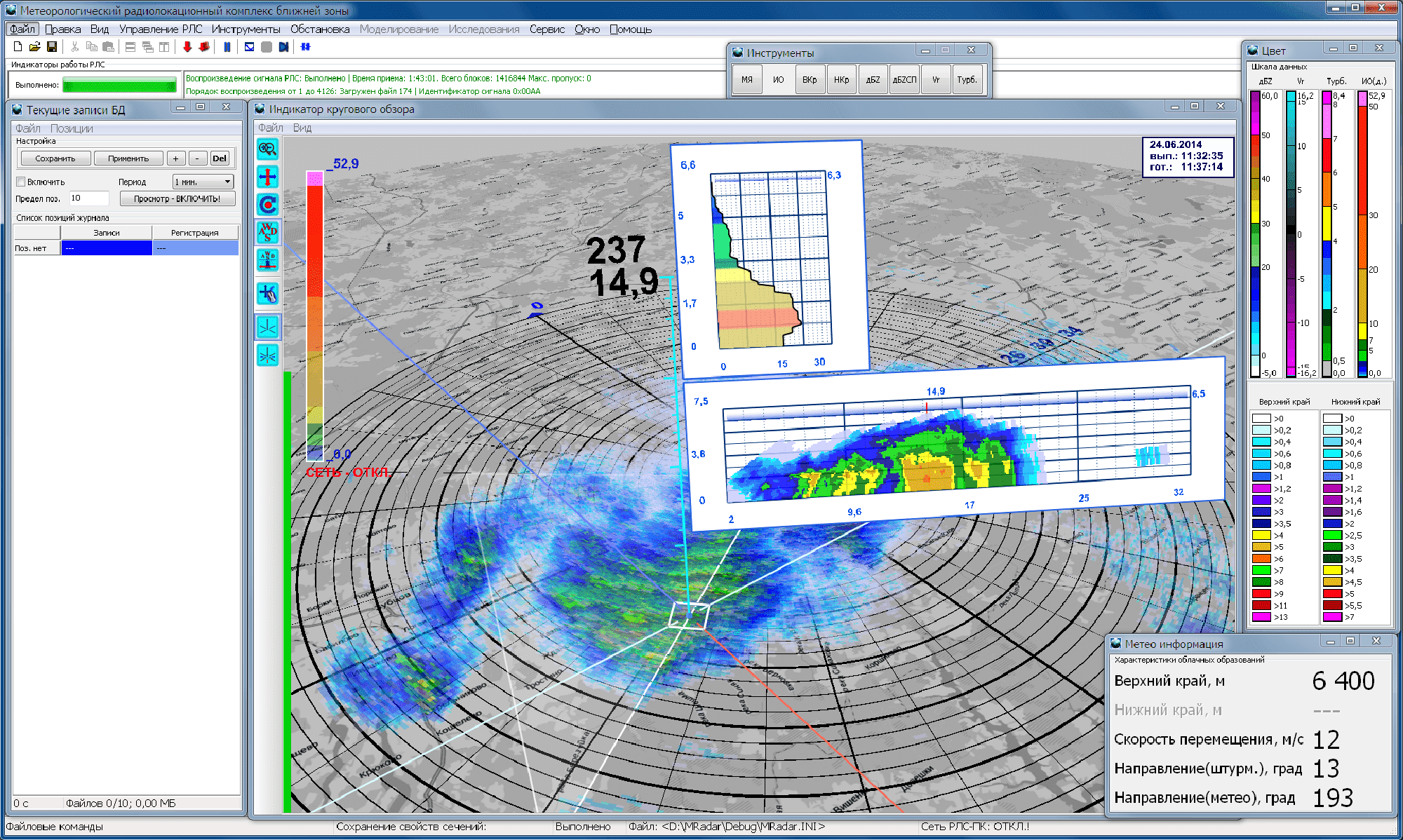Click the Save floppy disk toolbar icon

[x=52, y=47]
